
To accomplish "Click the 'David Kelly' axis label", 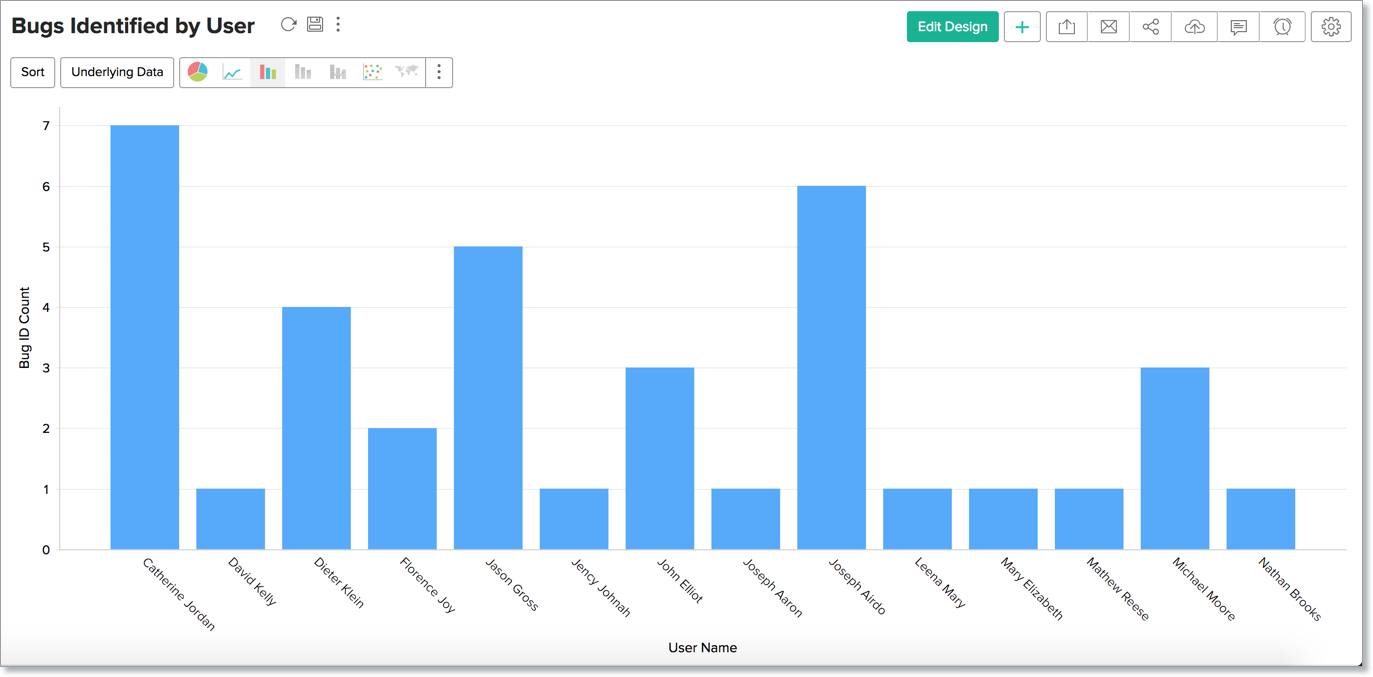I will 252,582.
